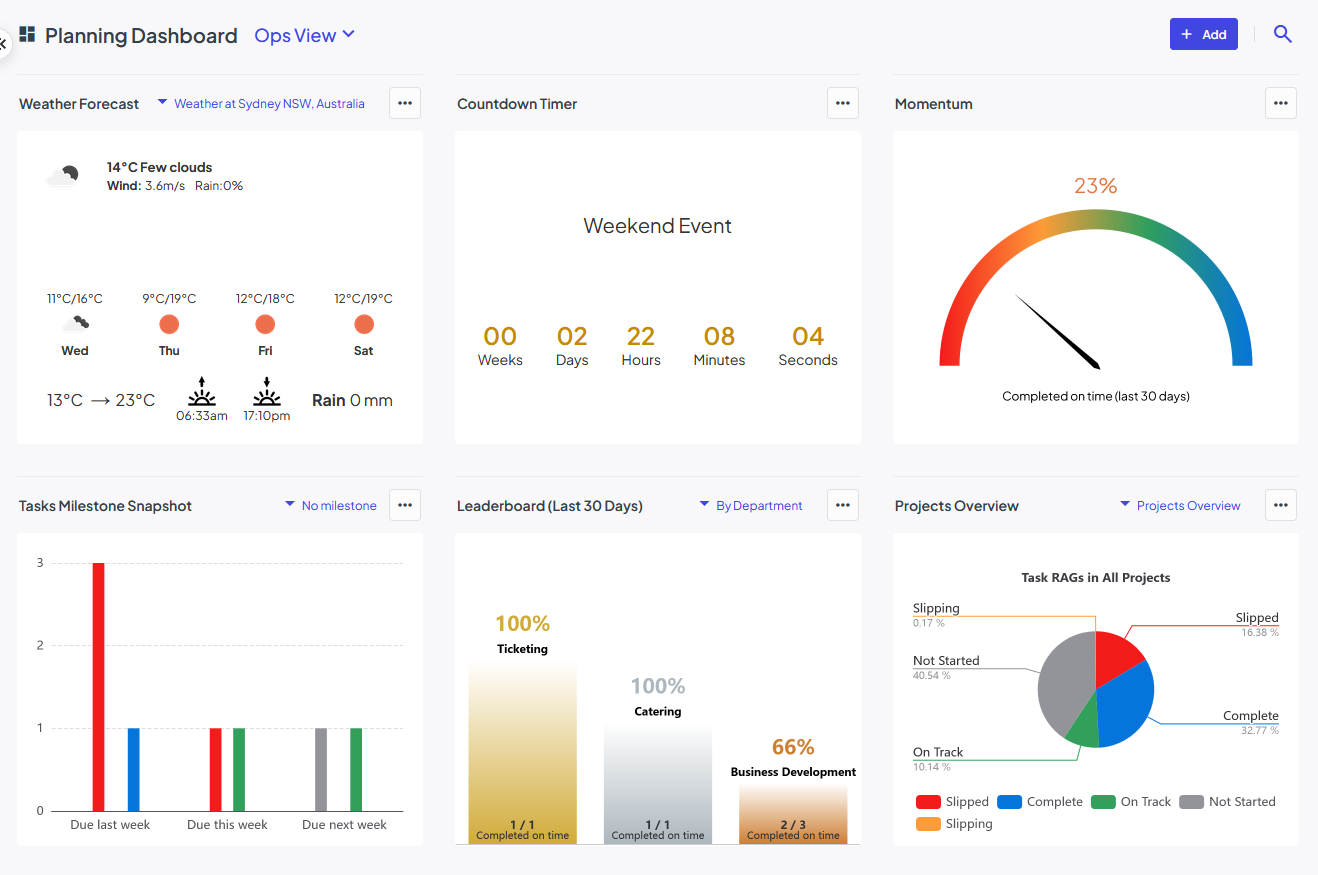Click the 23% momentum value
1318x875 pixels.
click(1096, 185)
